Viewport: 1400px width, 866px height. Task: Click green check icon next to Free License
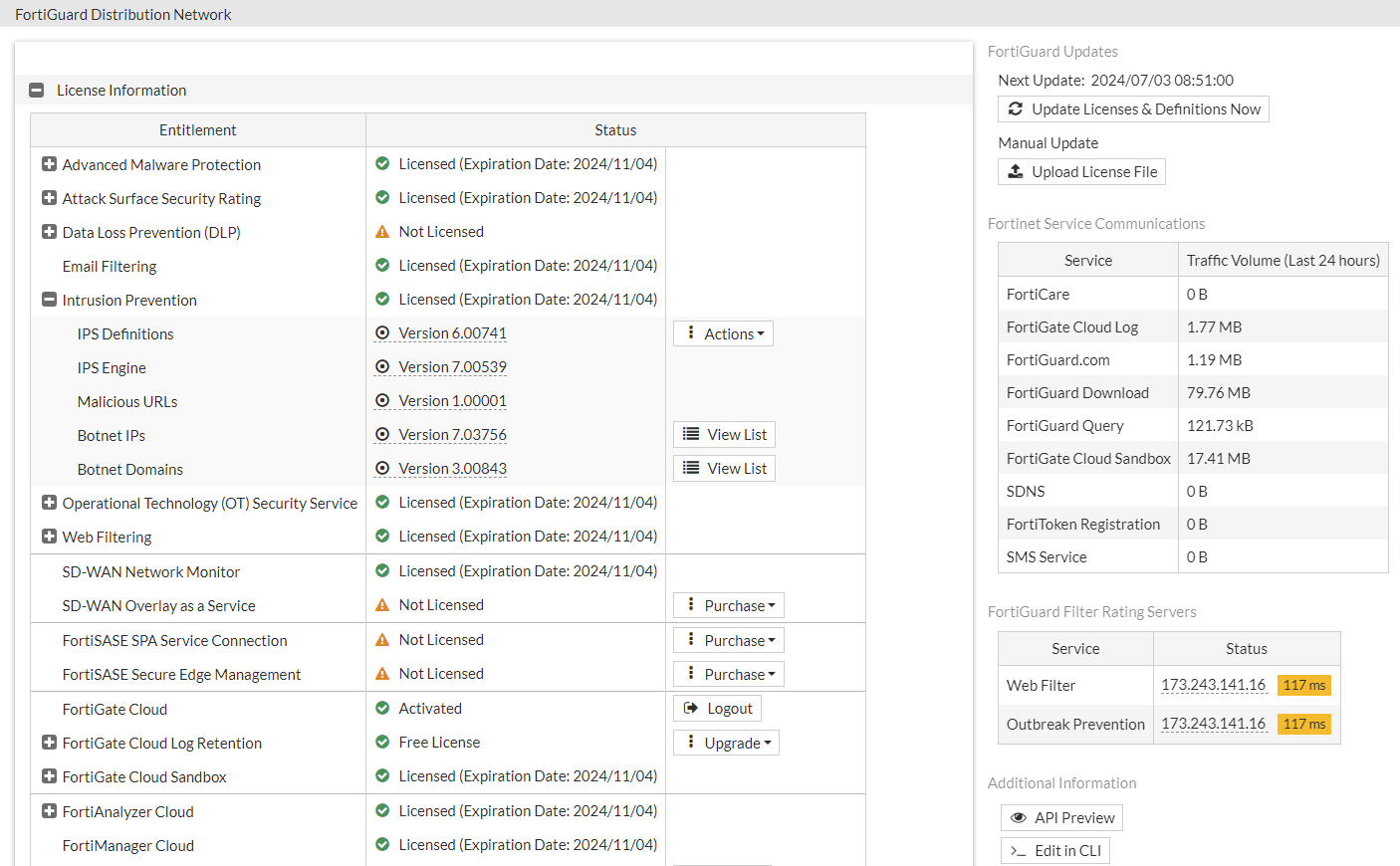pyautogui.click(x=382, y=743)
